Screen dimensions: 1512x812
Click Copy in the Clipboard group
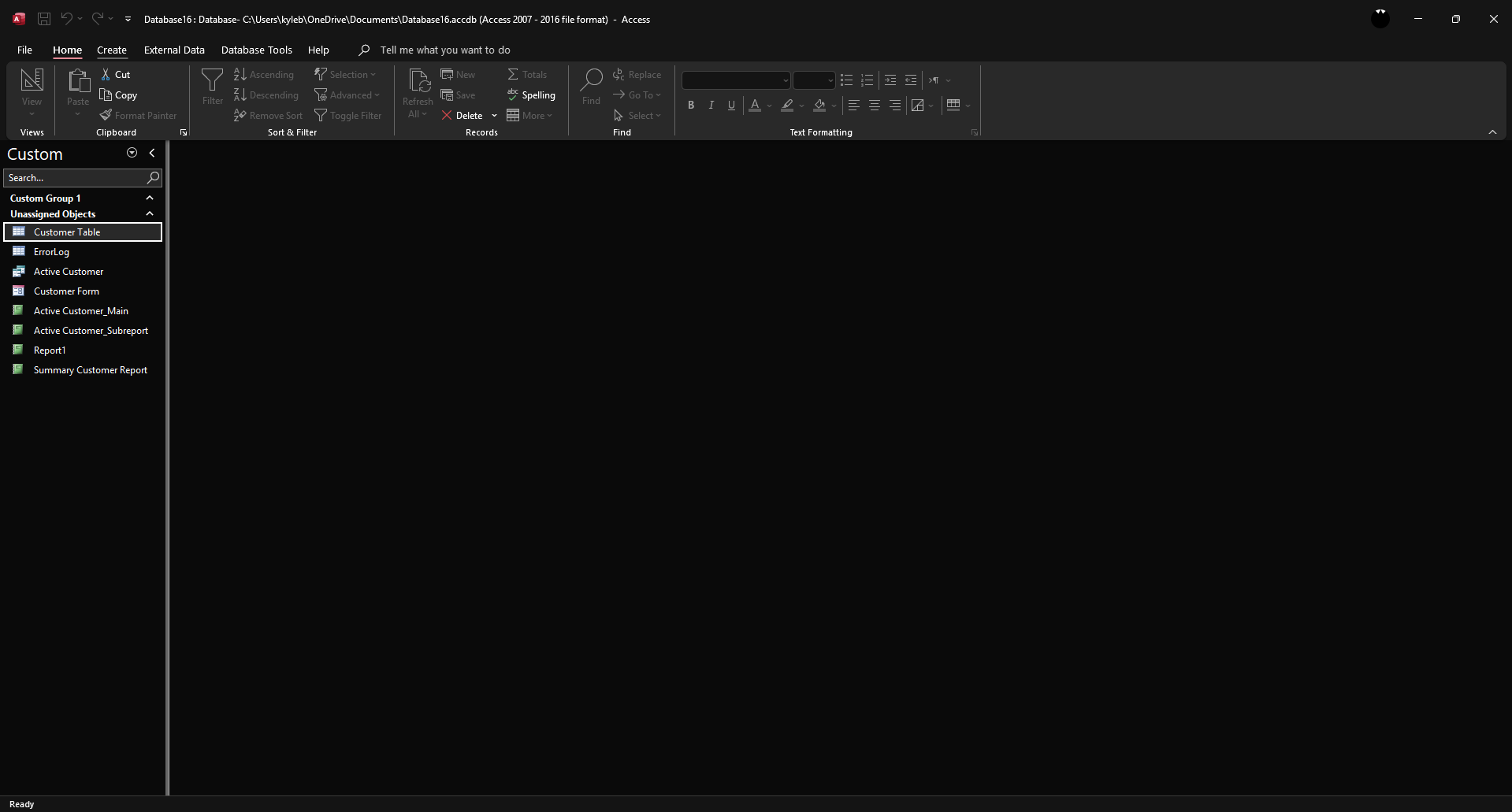[118, 95]
